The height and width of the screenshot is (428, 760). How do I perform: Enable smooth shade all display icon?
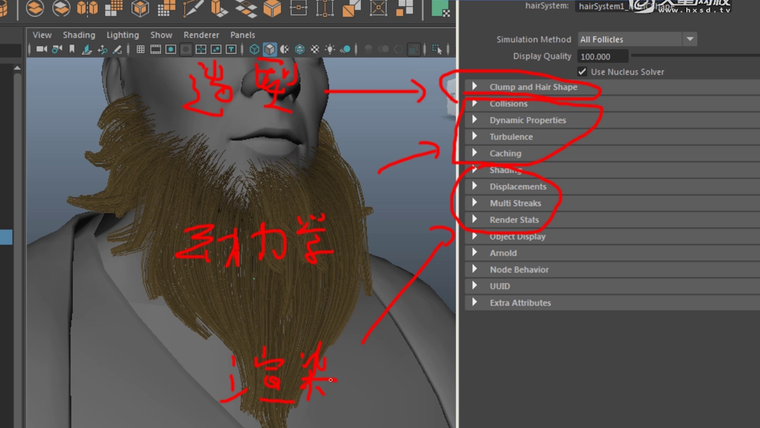tap(271, 49)
